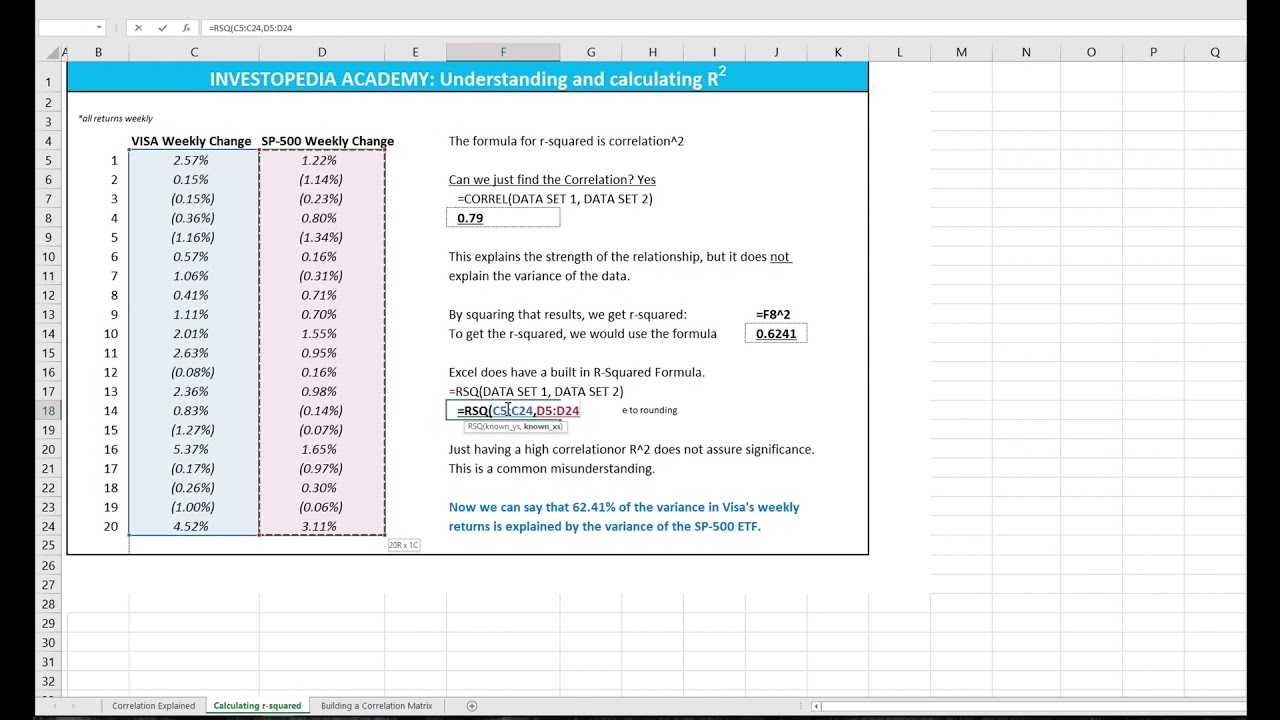Click VISA value 4.52%
This screenshot has height=720, width=1280.
pos(191,526)
